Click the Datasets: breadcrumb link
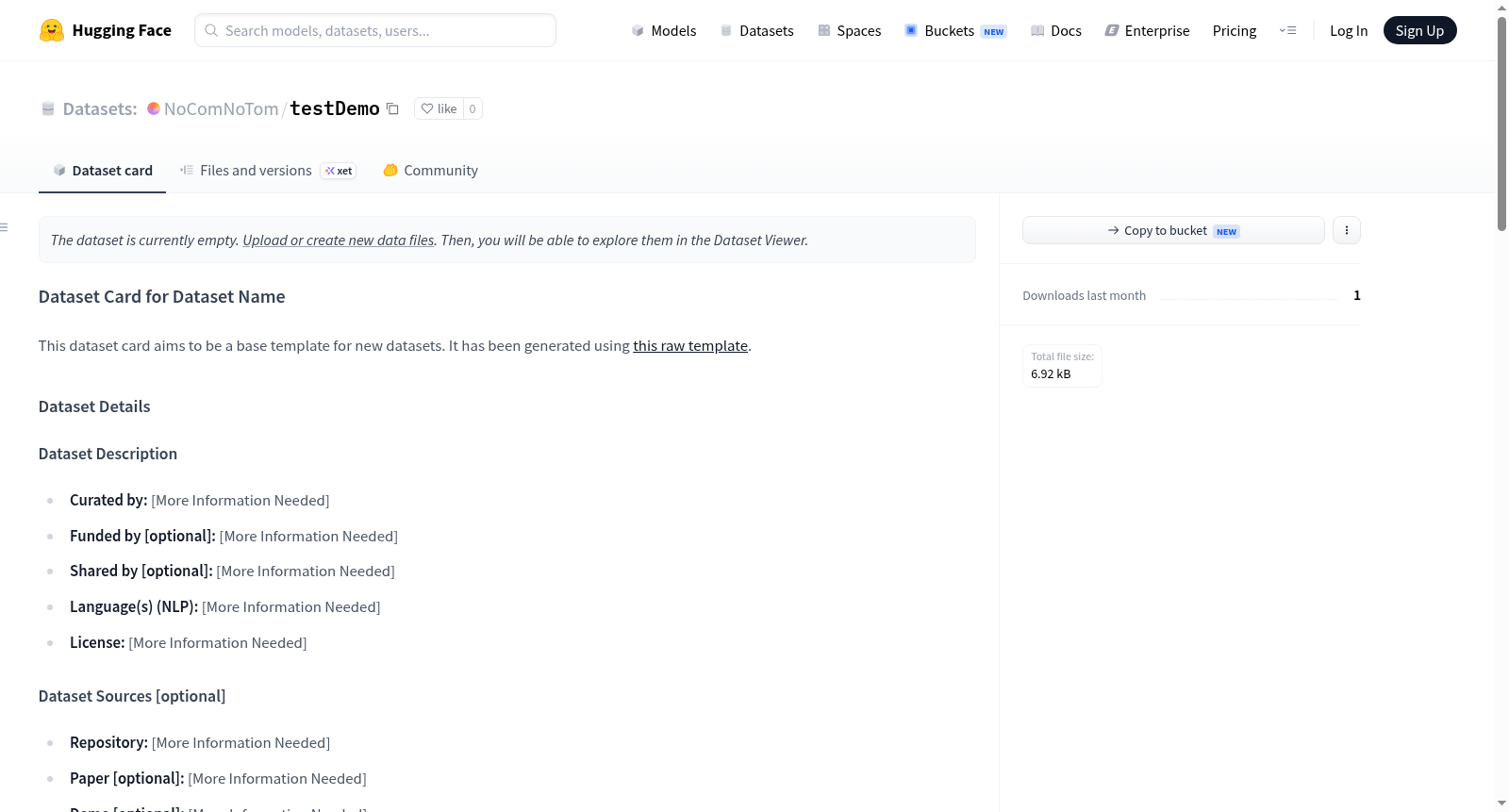Image resolution: width=1509 pixels, height=812 pixels. click(x=100, y=108)
